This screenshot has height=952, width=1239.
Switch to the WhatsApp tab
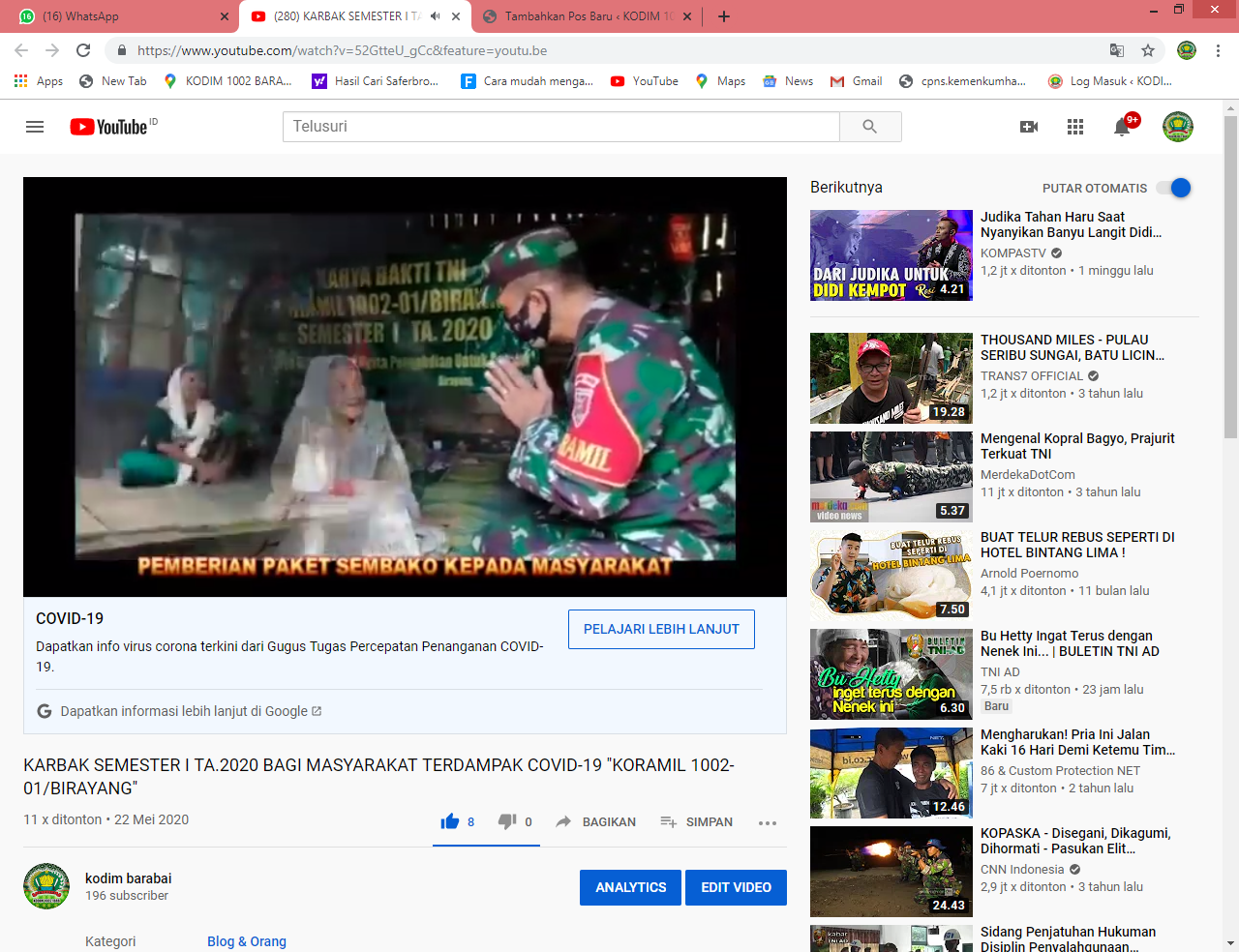pos(116,16)
